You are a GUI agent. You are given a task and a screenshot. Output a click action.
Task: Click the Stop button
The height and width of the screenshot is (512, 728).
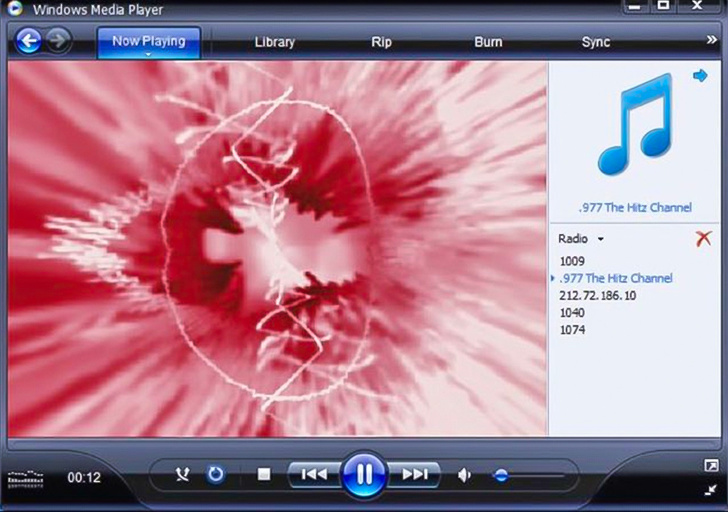(264, 474)
